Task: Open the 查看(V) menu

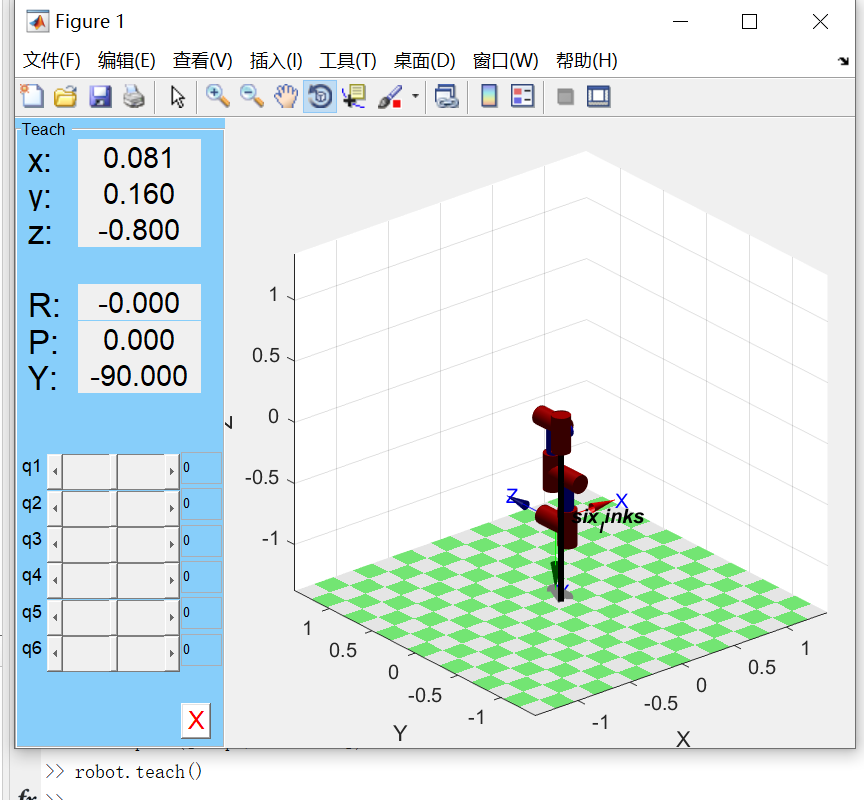Action: click(203, 60)
